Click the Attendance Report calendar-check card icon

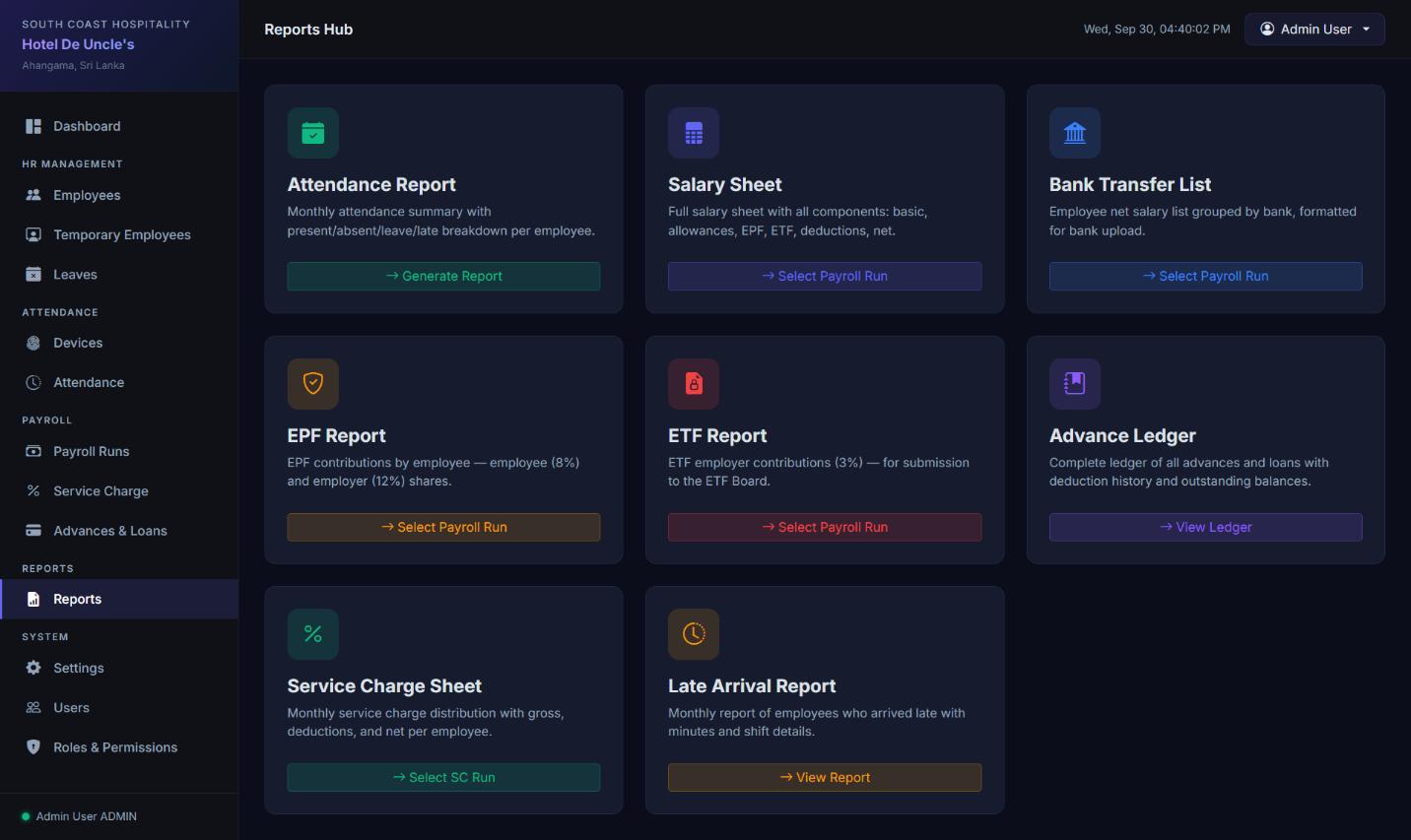pos(313,133)
